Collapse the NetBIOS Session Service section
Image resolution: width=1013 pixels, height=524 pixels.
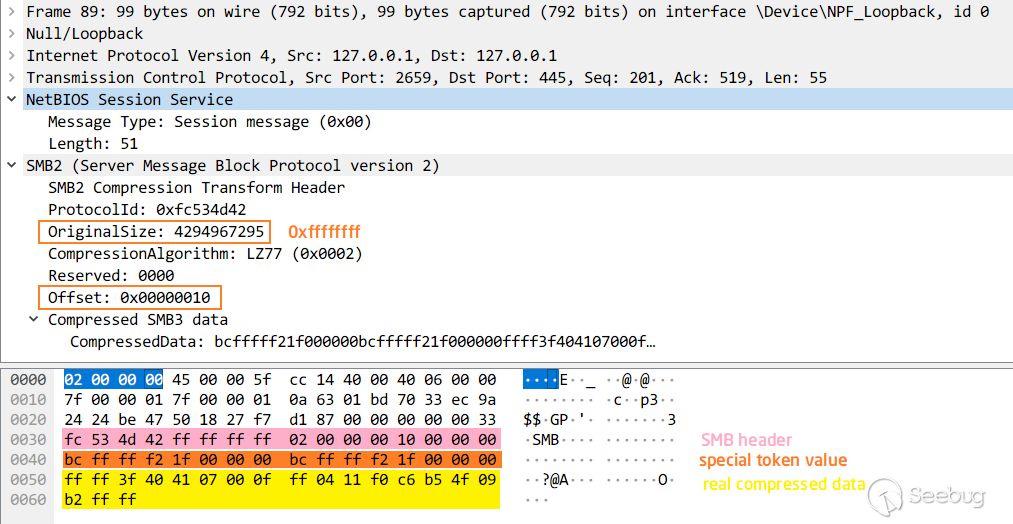click(x=11, y=100)
